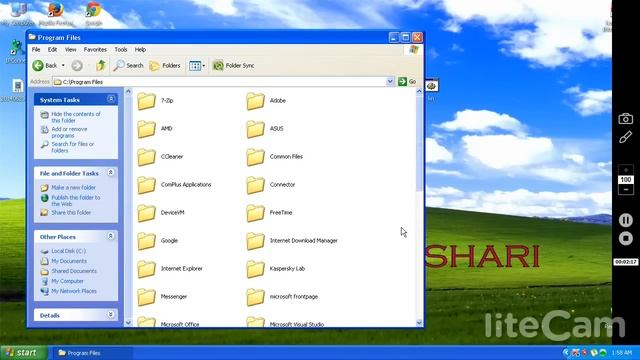Viewport: 640px width, 360px height.
Task: Click the Program Files taskbar button
Action: tap(92, 353)
